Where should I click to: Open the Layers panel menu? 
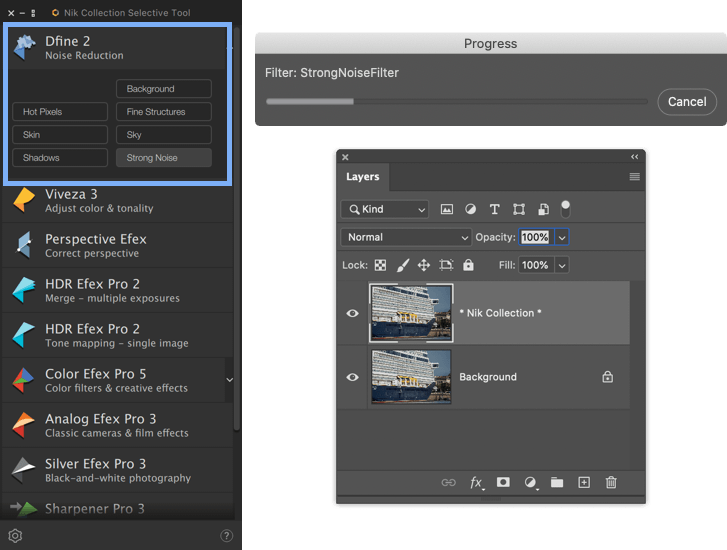[634, 176]
